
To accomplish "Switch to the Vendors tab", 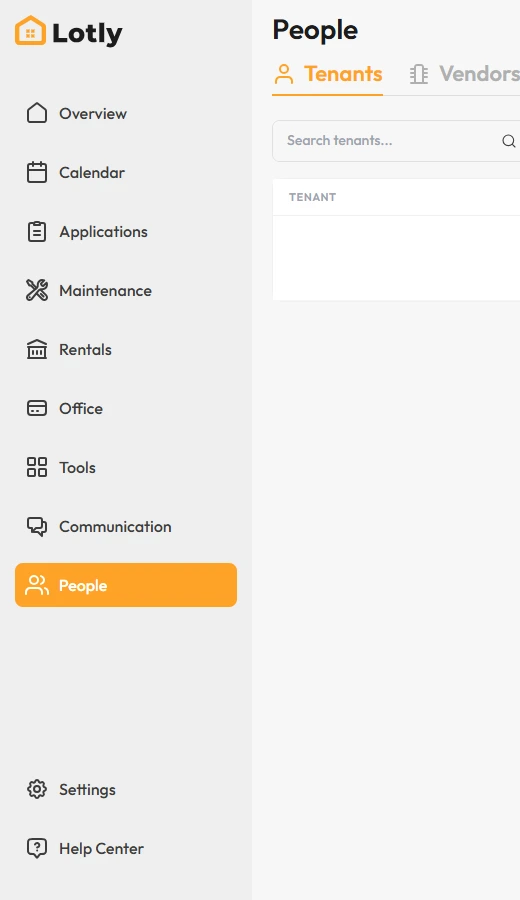I will 464,75.
